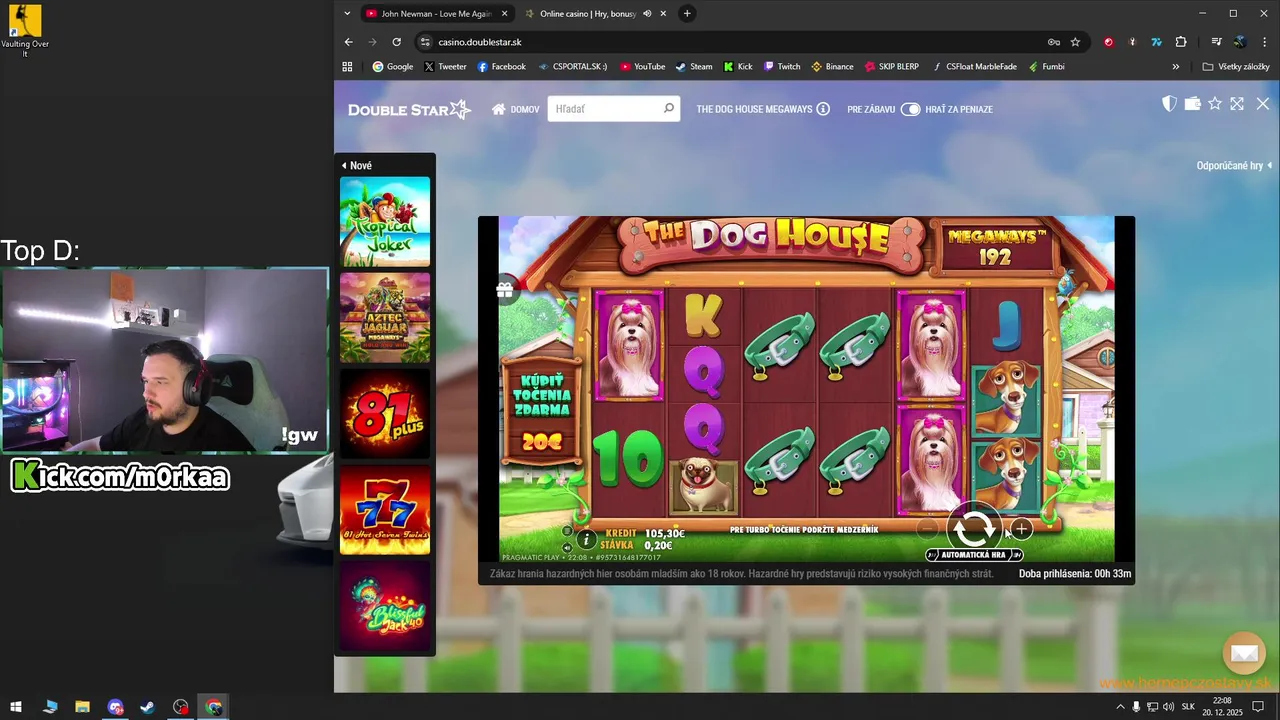Open the Steam bookmark
The width and height of the screenshot is (1280, 720).
694,67
